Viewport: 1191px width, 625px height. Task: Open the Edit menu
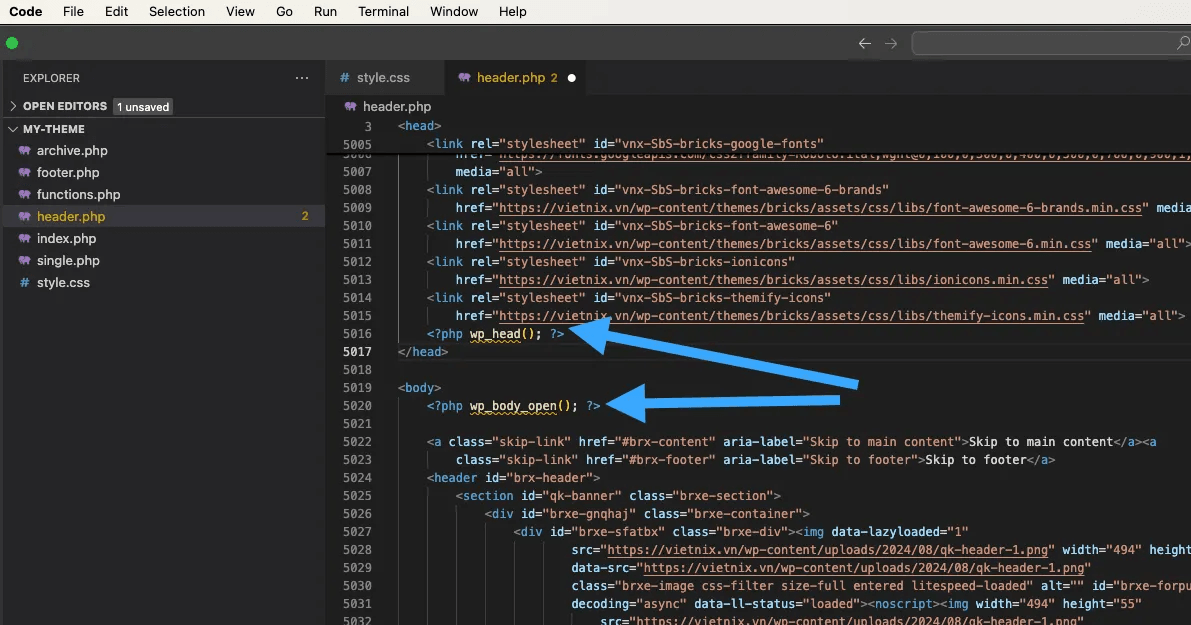116,11
